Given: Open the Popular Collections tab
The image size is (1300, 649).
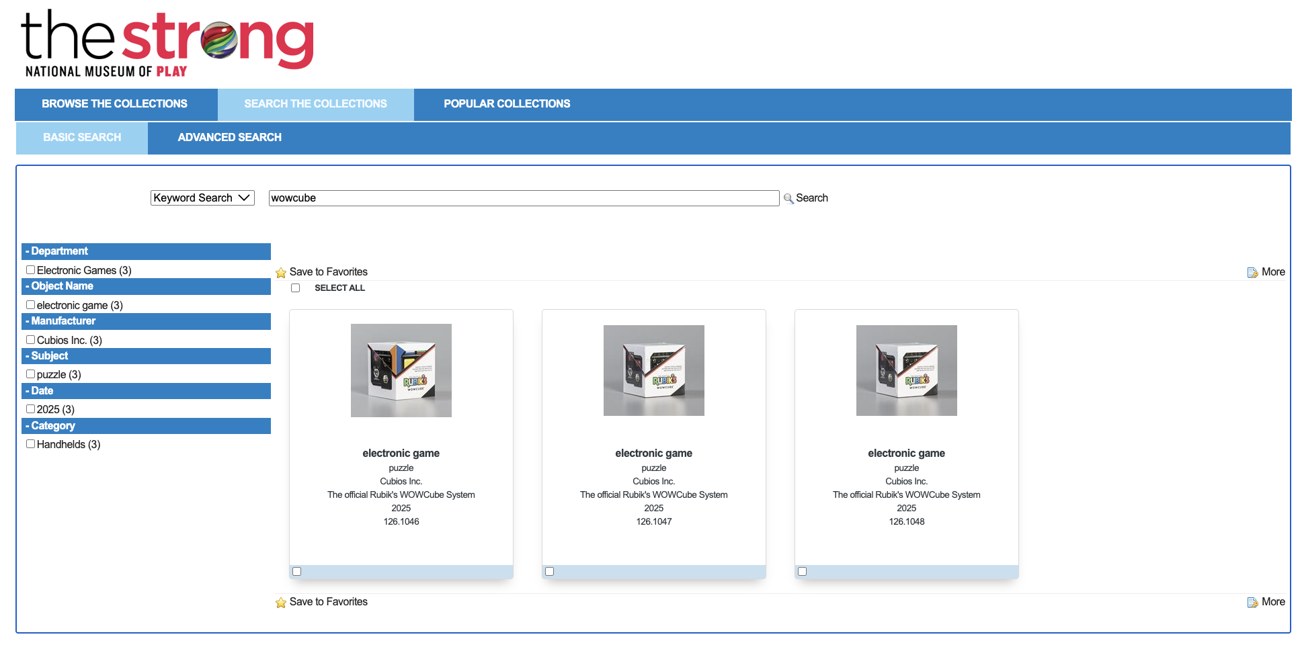Looking at the screenshot, I should pyautogui.click(x=507, y=104).
